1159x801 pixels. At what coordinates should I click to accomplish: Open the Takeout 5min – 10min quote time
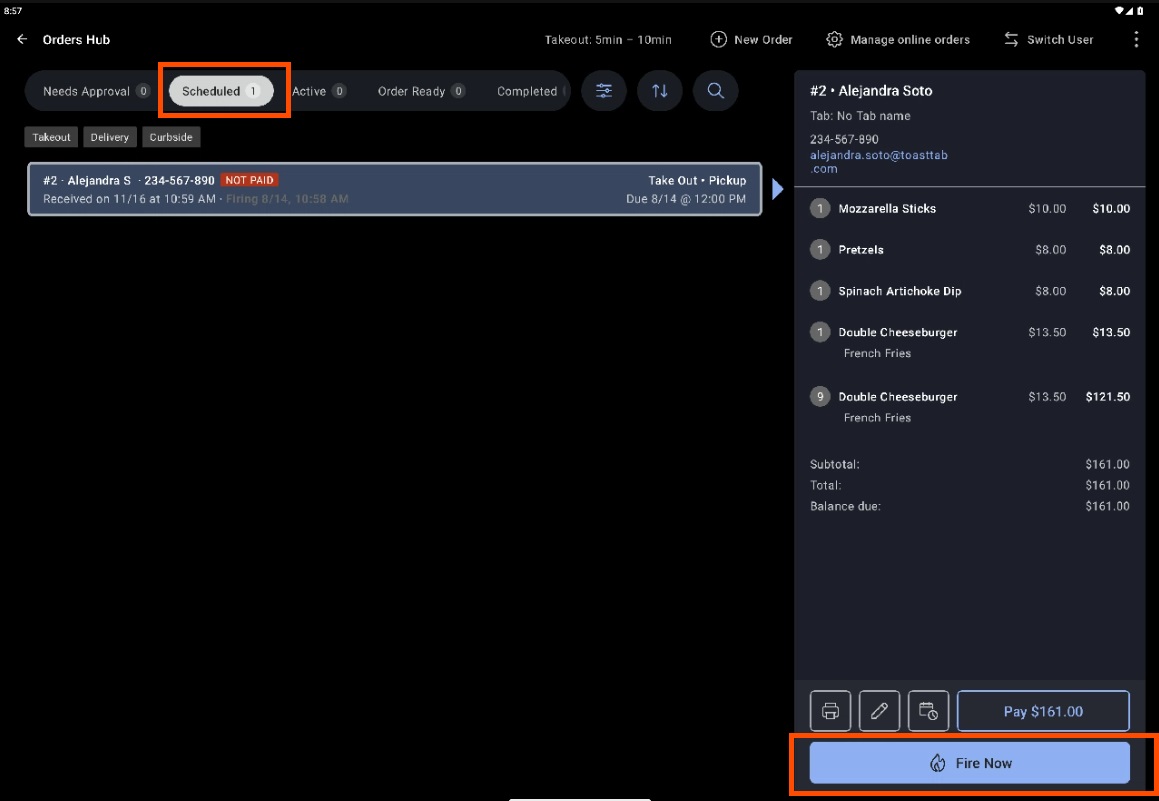pyautogui.click(x=608, y=40)
